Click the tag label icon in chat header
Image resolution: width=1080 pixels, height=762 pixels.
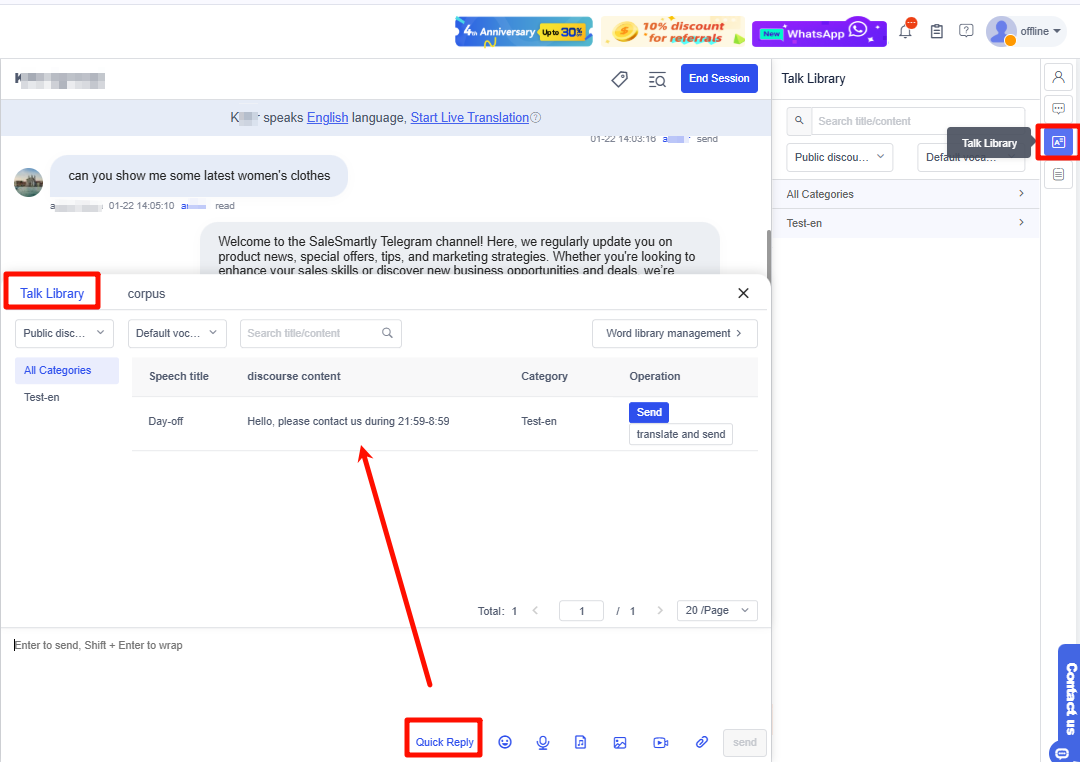(x=619, y=79)
